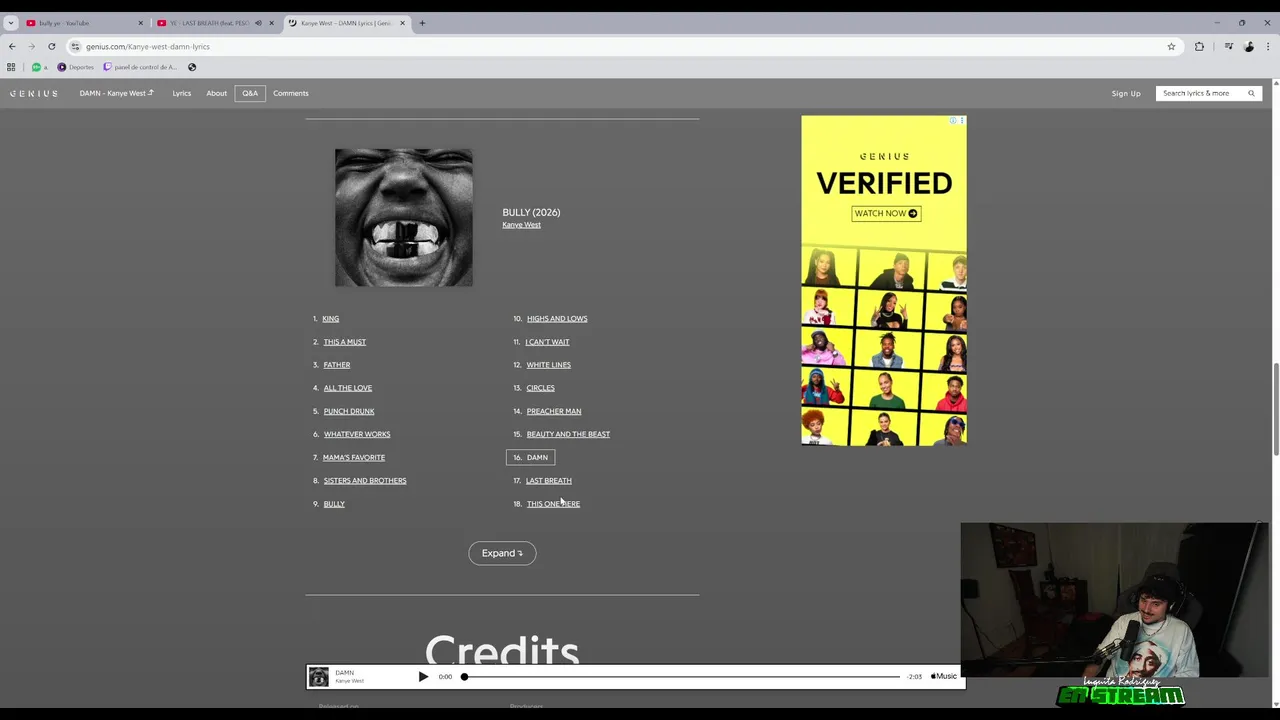
Task: Open track 6 WHATEVER WORKS
Action: [357, 434]
